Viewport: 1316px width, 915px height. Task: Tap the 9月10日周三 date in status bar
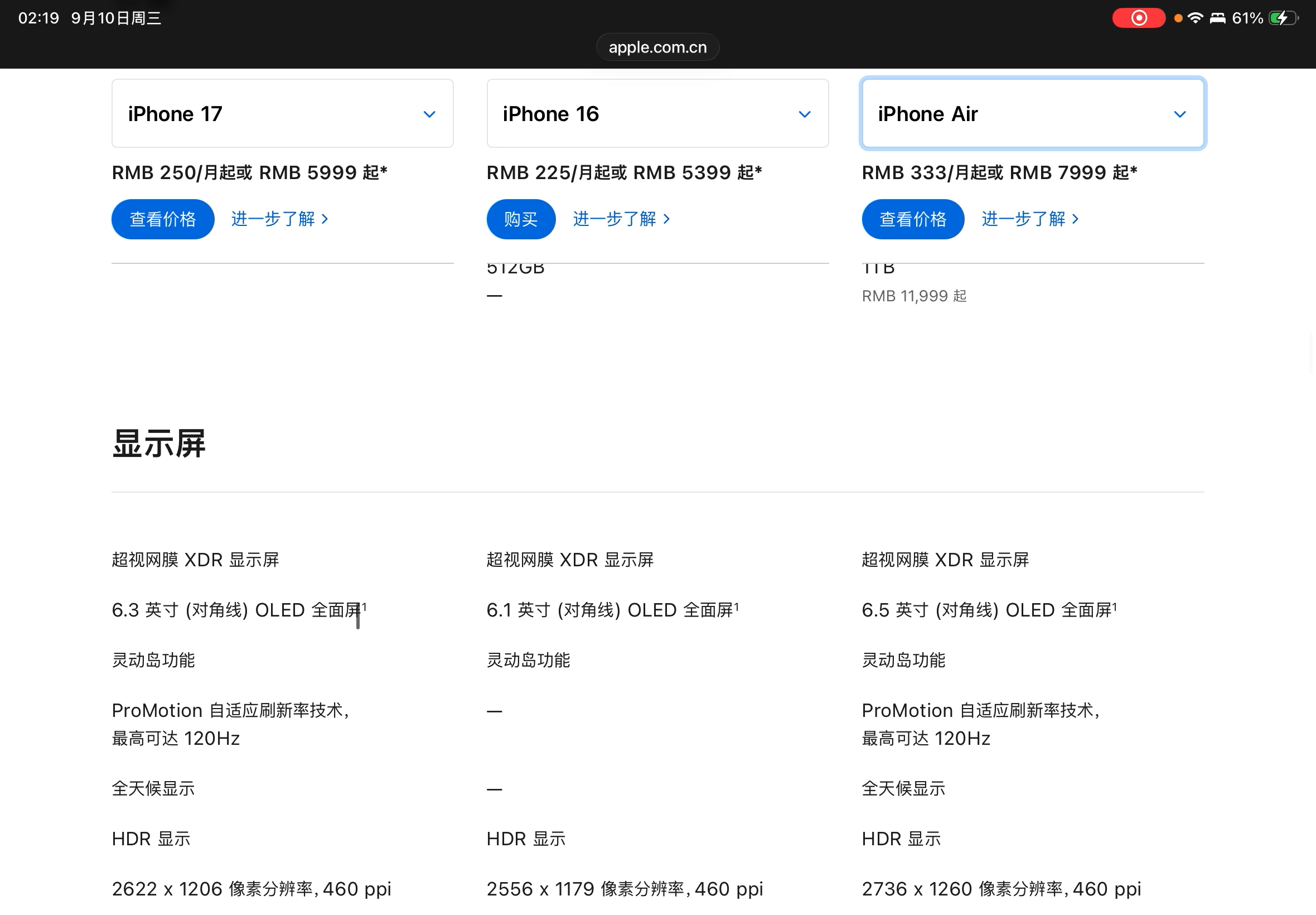click(x=117, y=18)
